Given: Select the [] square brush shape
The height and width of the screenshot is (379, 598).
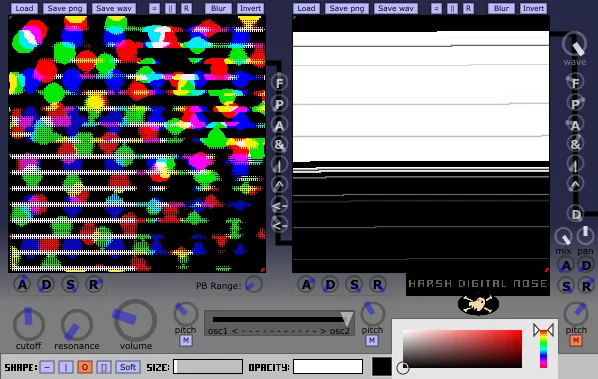Looking at the screenshot, I should point(104,367).
